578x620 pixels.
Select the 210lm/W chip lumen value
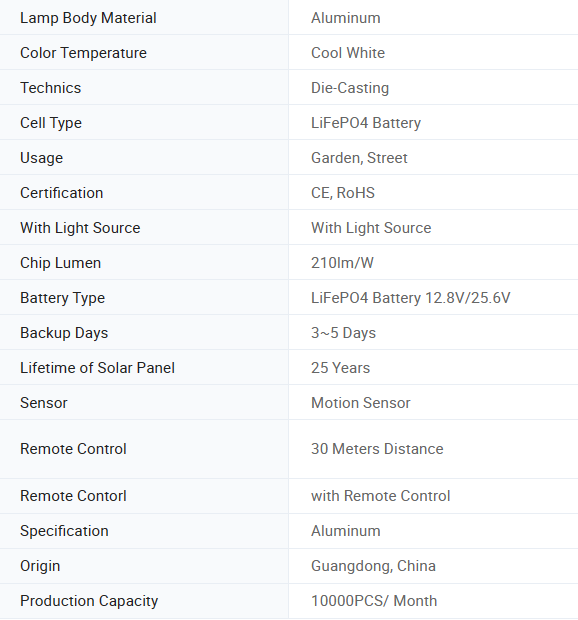(x=342, y=263)
